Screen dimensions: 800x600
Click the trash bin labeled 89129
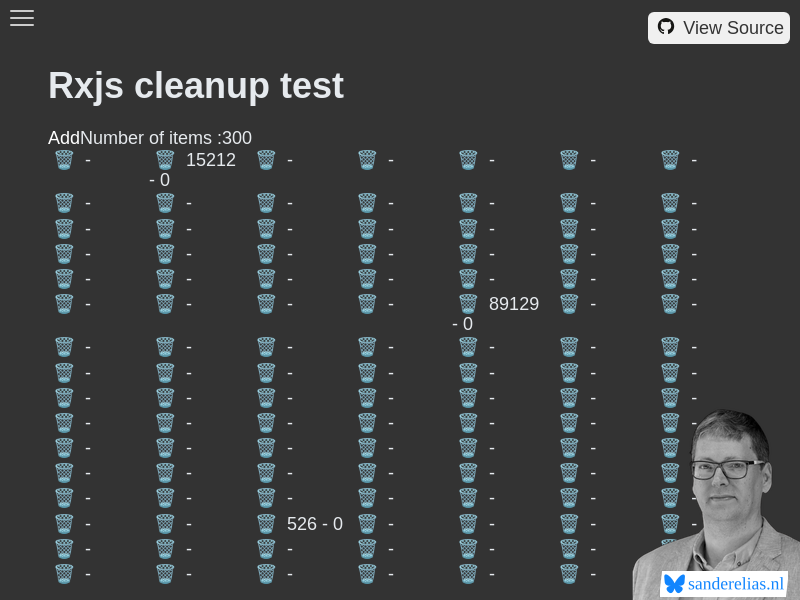click(x=467, y=303)
